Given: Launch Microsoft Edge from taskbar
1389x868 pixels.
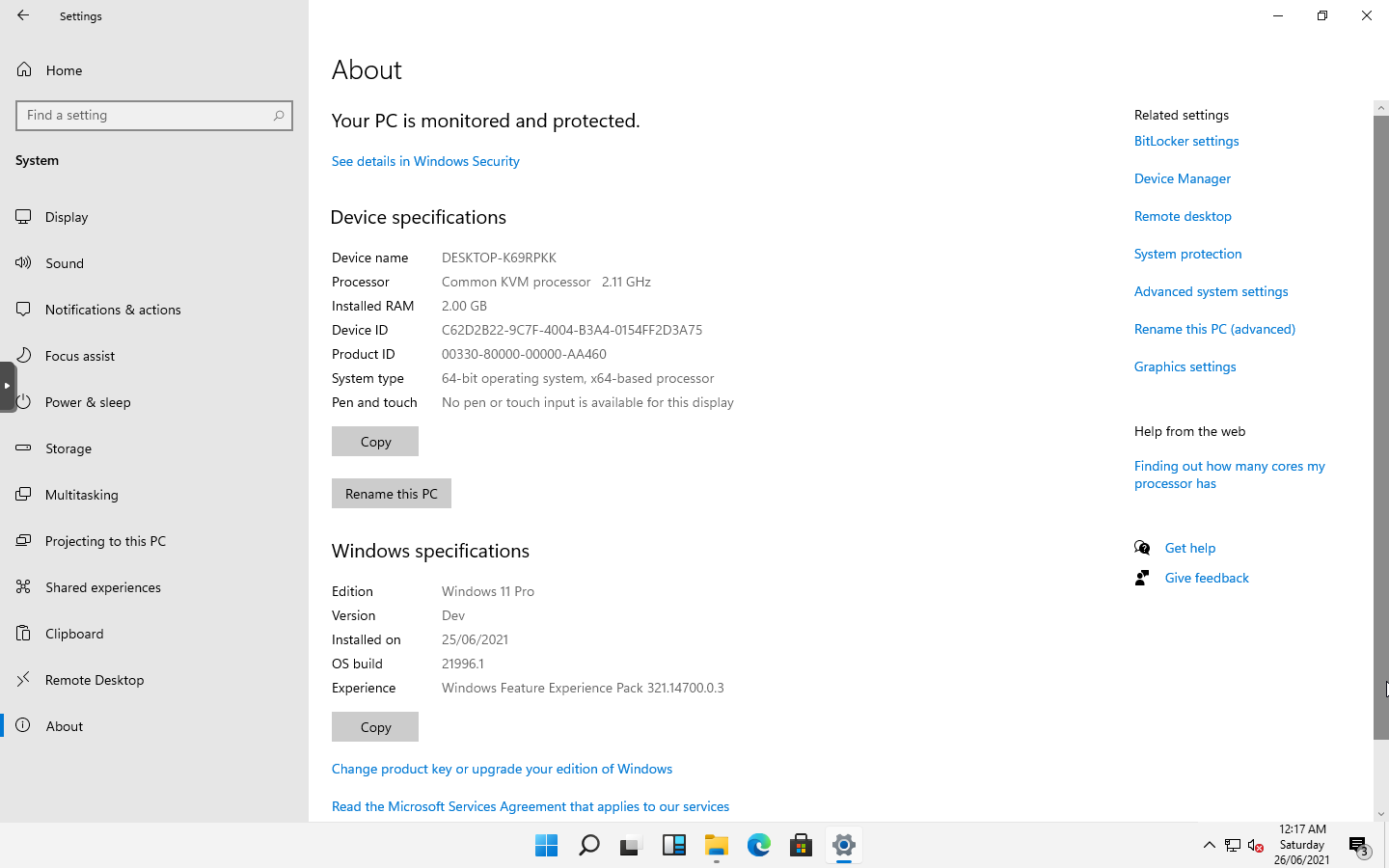Looking at the screenshot, I should 758,846.
